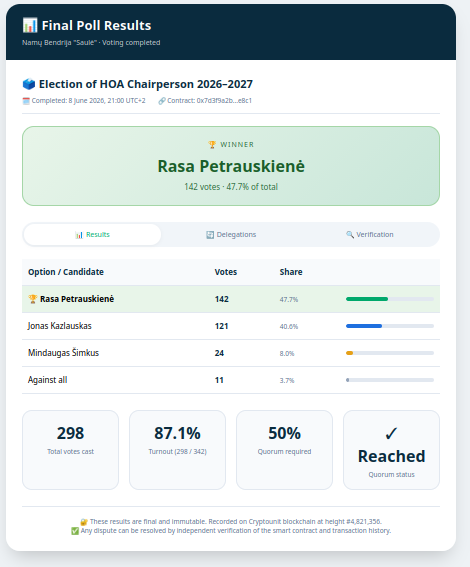Click the Quorum status checkmark
The height and width of the screenshot is (567, 470).
tap(391, 434)
